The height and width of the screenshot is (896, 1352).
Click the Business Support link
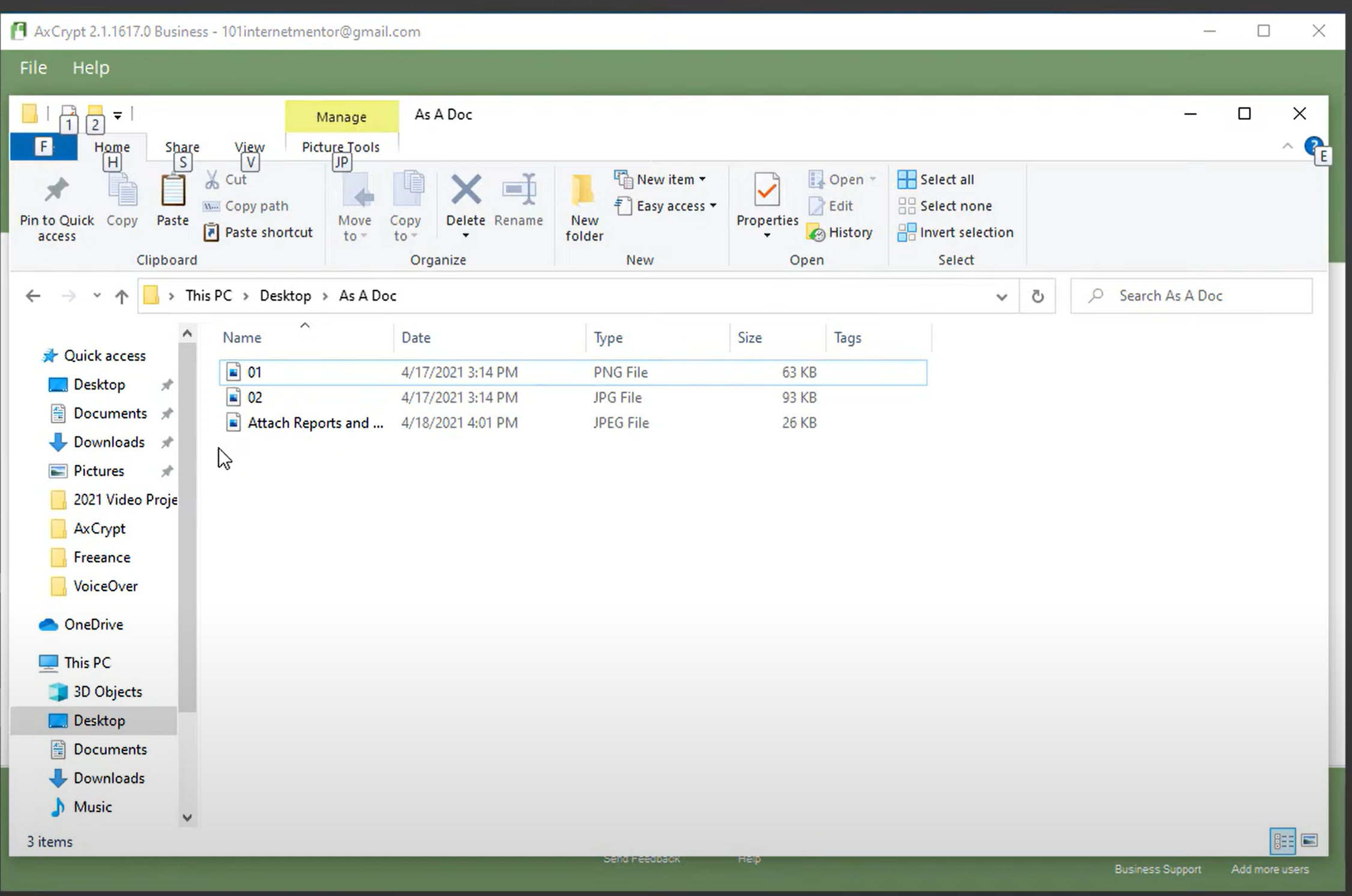[1157, 869]
